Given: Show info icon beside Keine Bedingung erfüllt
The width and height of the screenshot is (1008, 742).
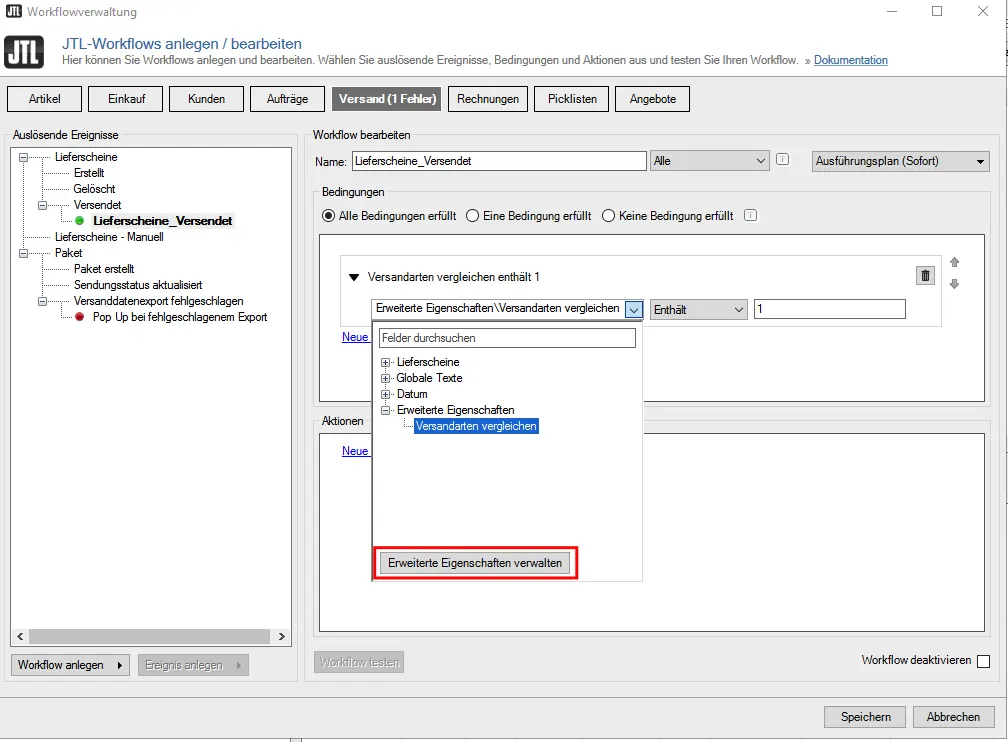Looking at the screenshot, I should pos(750,215).
